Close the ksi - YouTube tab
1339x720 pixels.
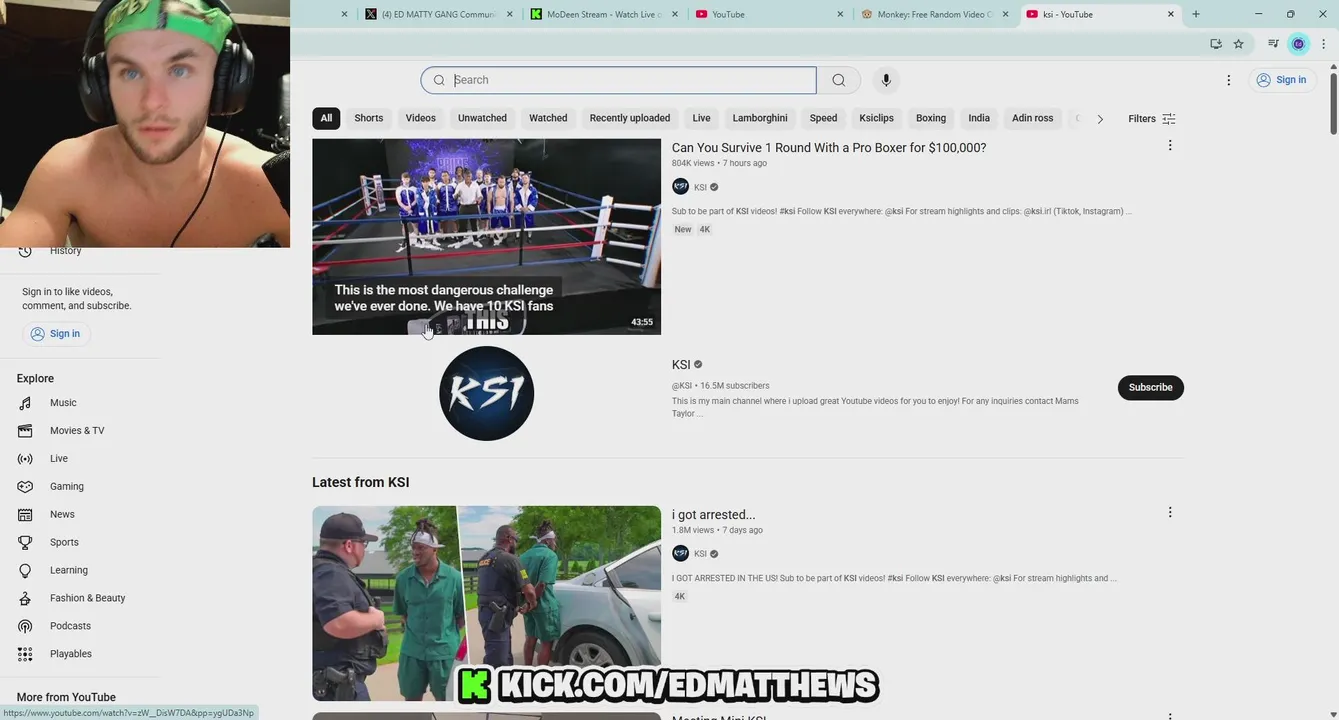[1171, 14]
